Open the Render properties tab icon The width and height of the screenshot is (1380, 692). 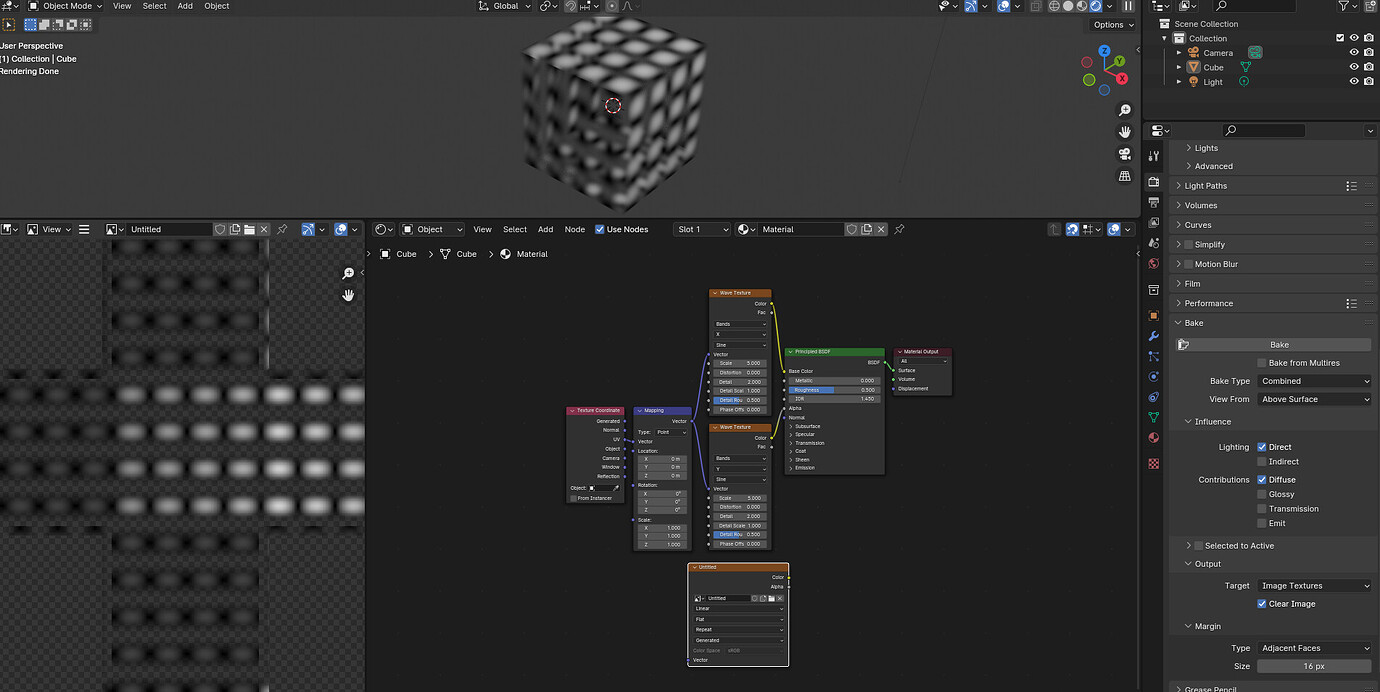1154,182
